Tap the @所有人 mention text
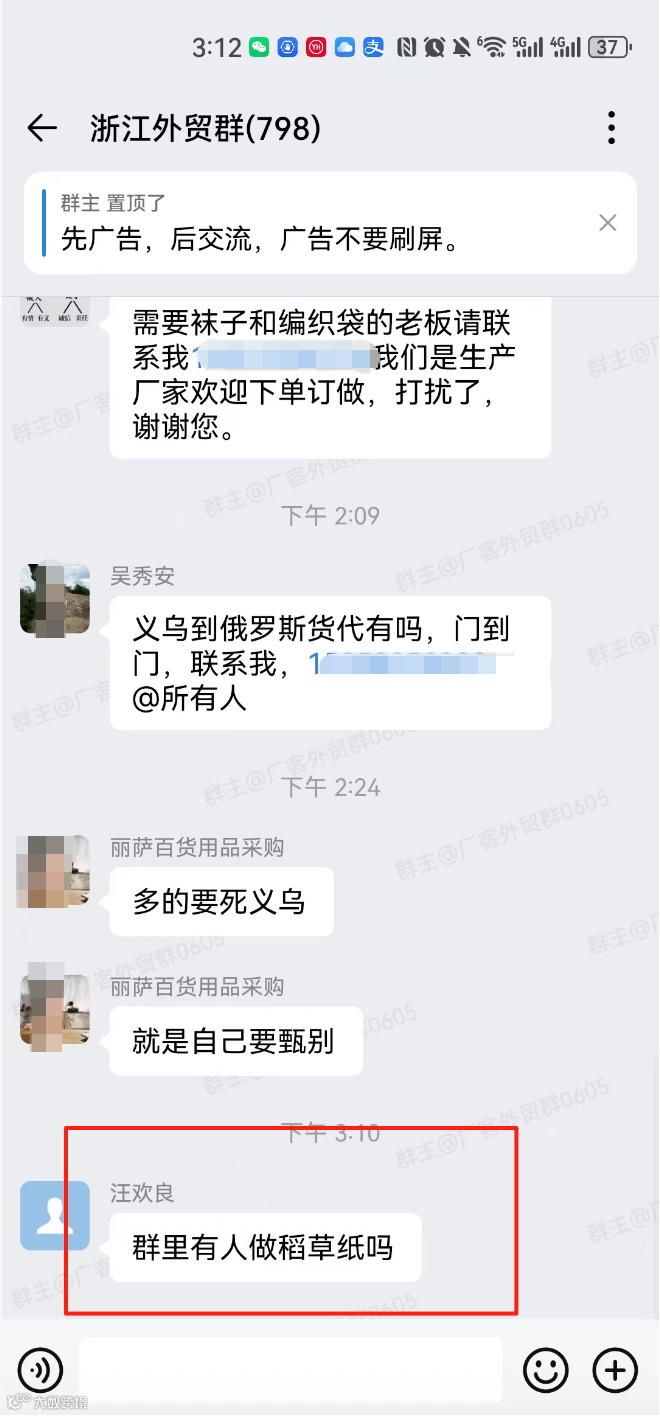This screenshot has width=660, height=1416. tap(190, 698)
